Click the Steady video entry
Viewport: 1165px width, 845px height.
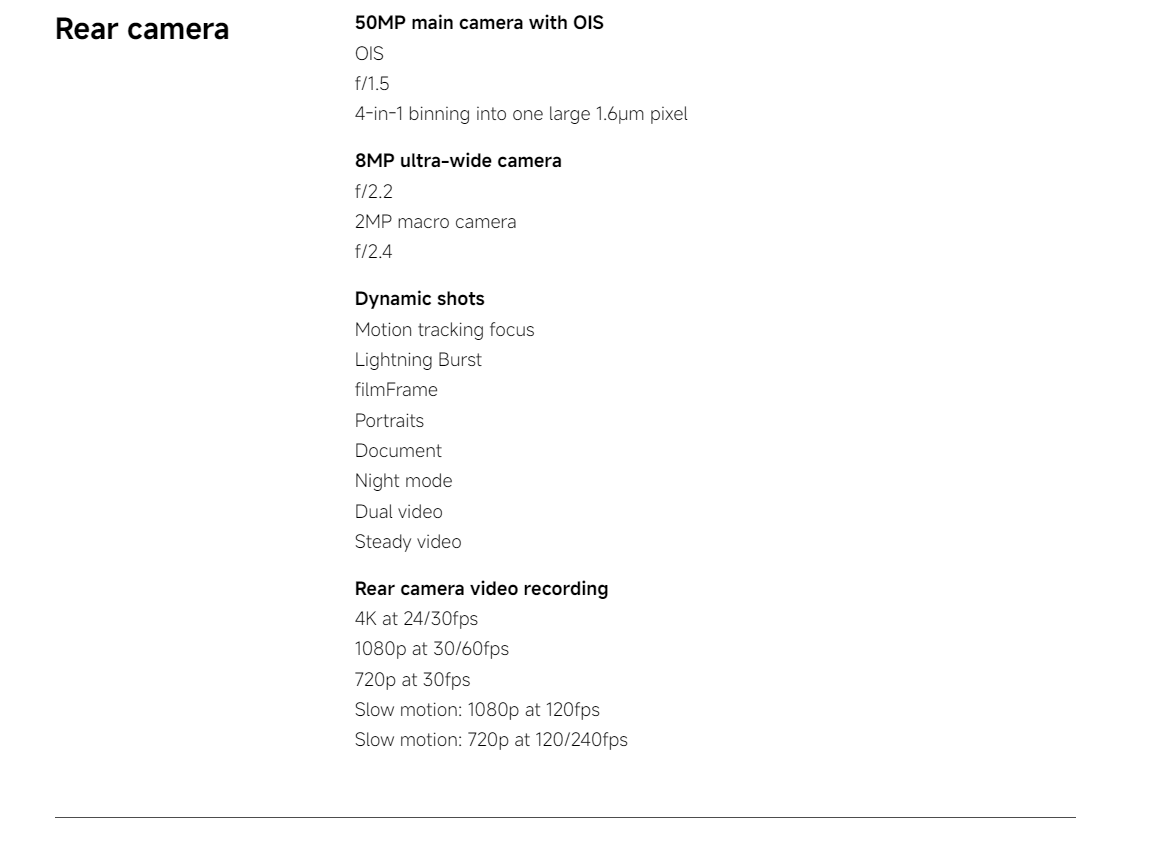click(408, 543)
